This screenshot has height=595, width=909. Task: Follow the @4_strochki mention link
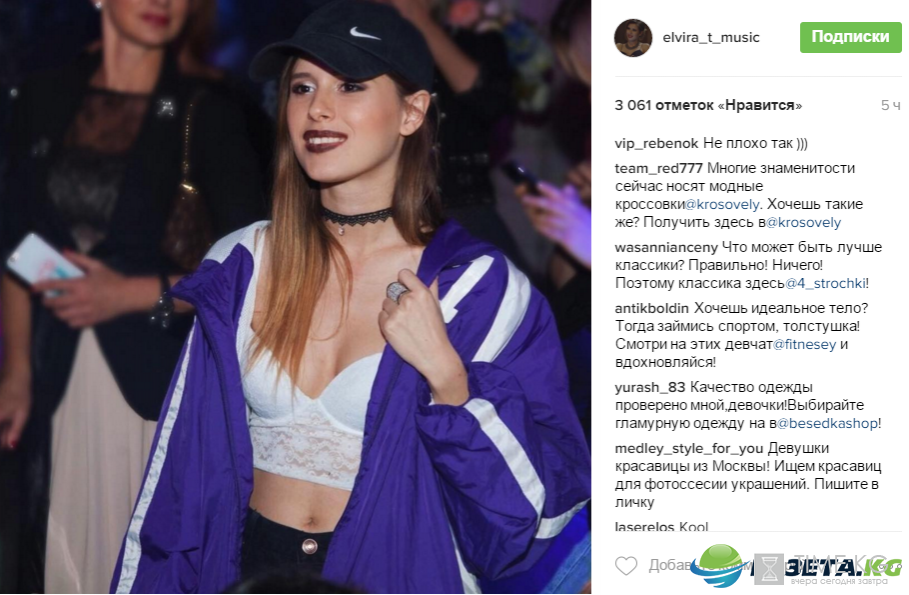coord(826,284)
